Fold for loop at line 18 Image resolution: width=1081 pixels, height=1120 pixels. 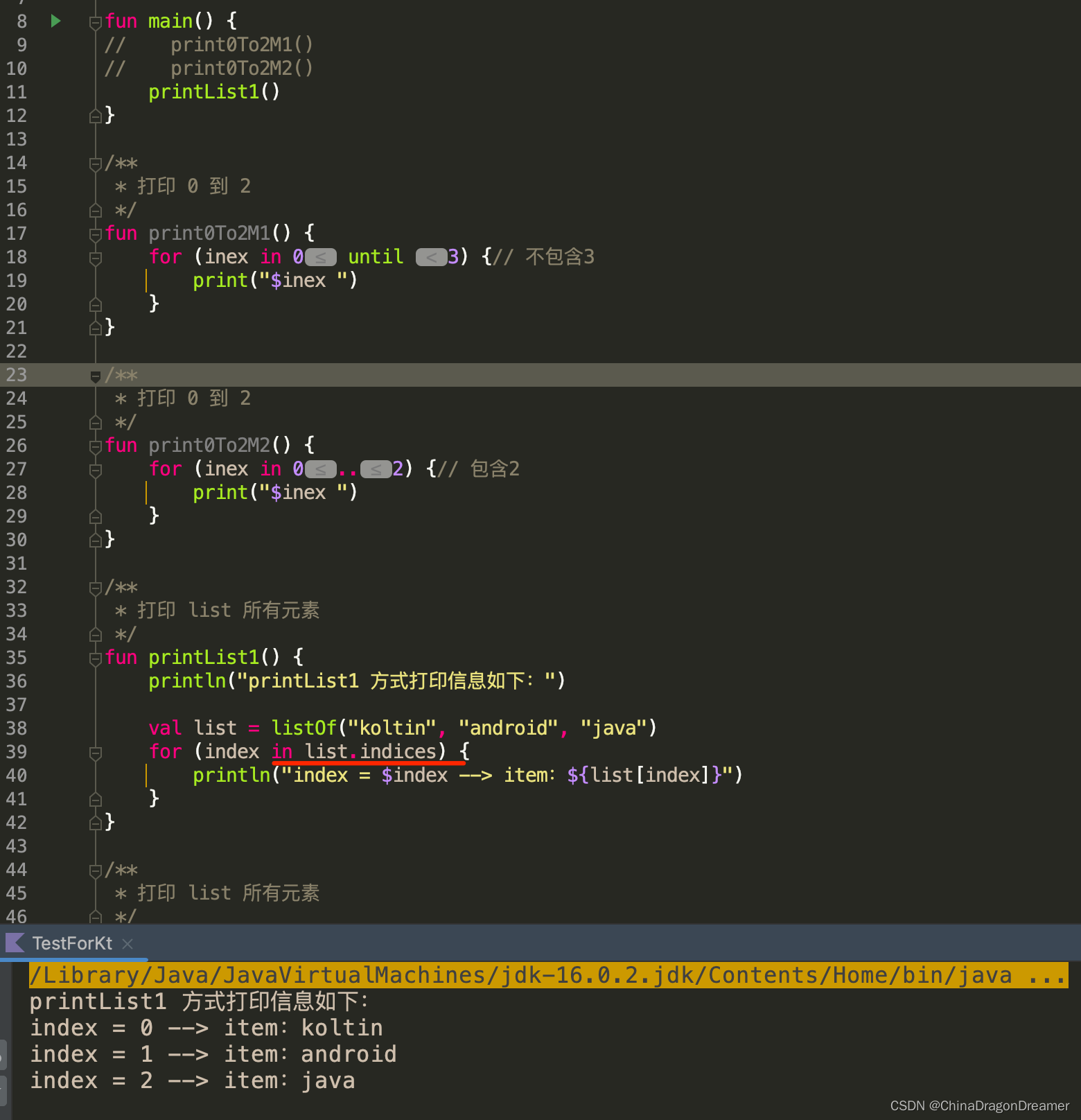(96, 259)
